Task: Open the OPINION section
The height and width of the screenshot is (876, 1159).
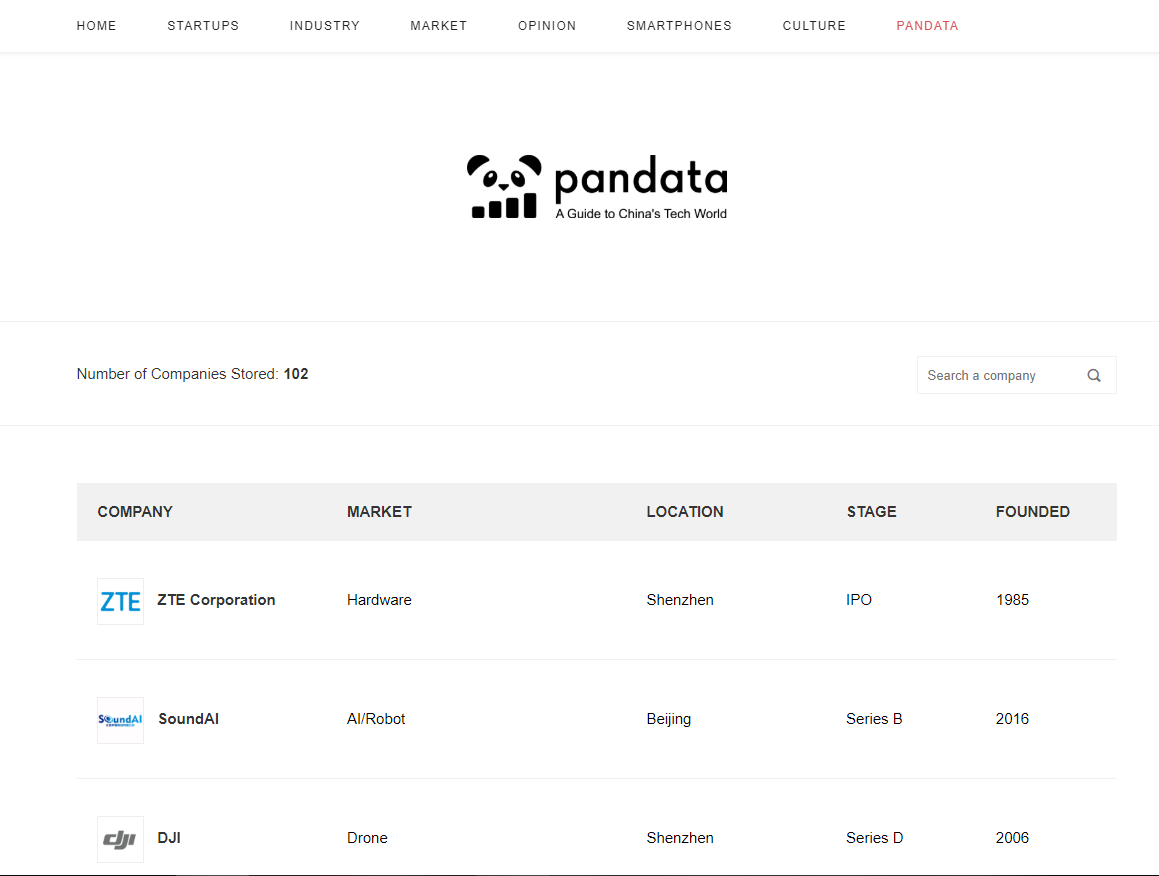Action: (547, 25)
